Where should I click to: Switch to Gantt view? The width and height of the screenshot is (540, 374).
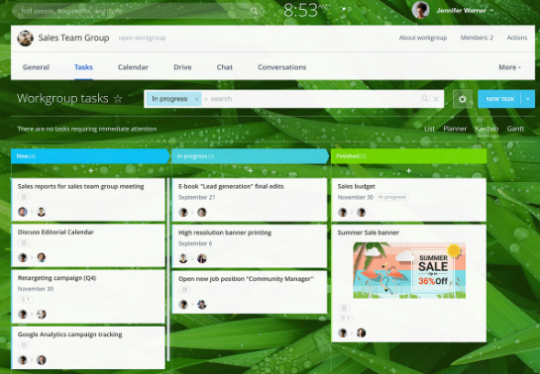[515, 129]
